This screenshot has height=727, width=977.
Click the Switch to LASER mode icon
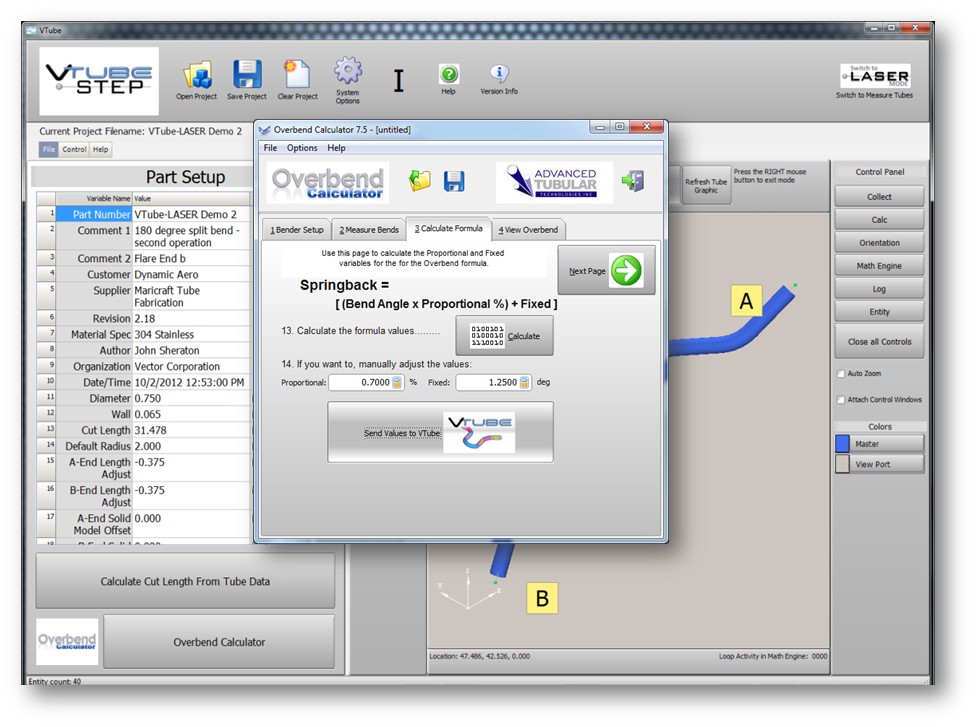[x=874, y=76]
